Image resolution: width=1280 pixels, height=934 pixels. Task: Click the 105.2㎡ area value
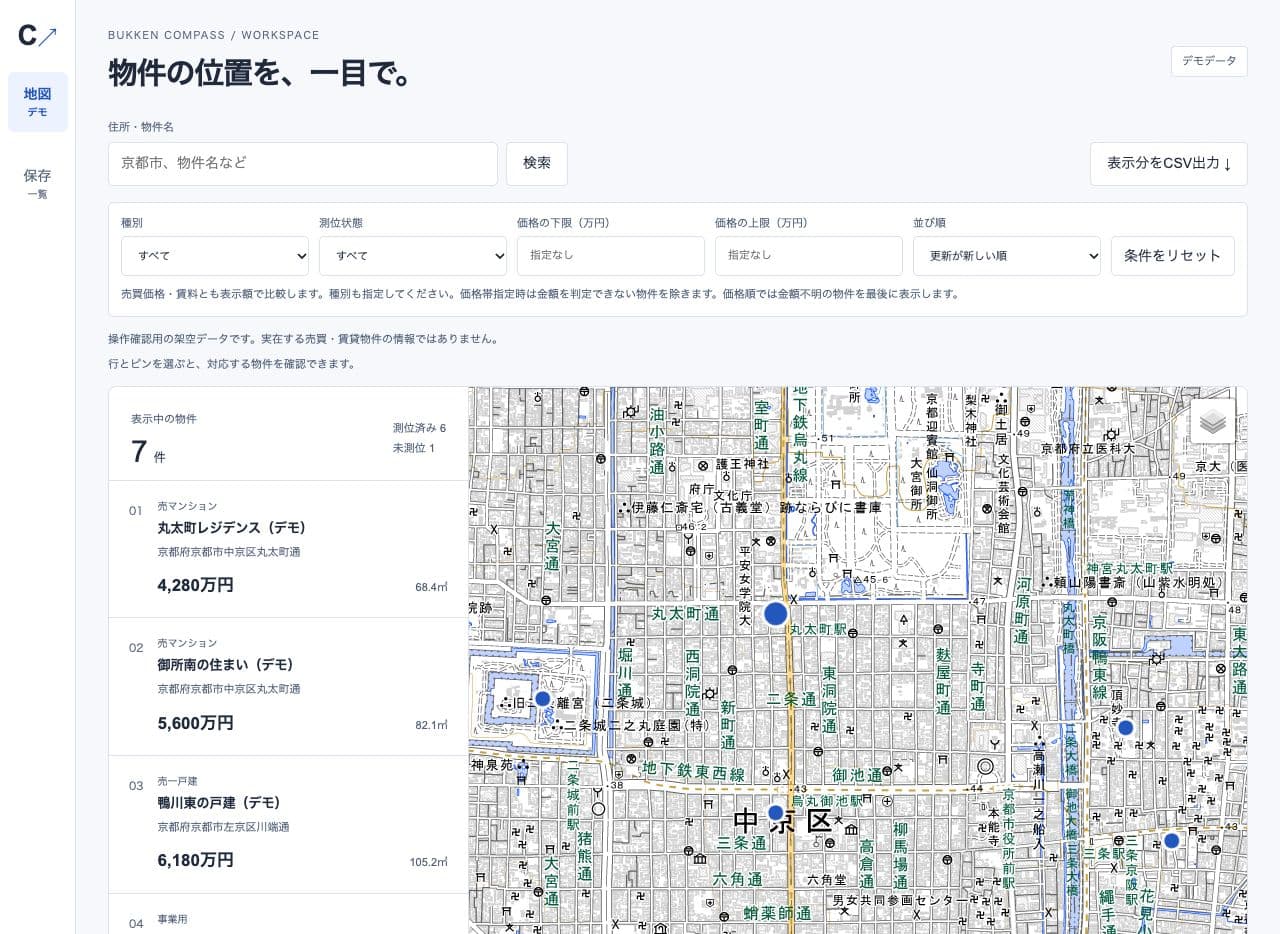click(428, 862)
